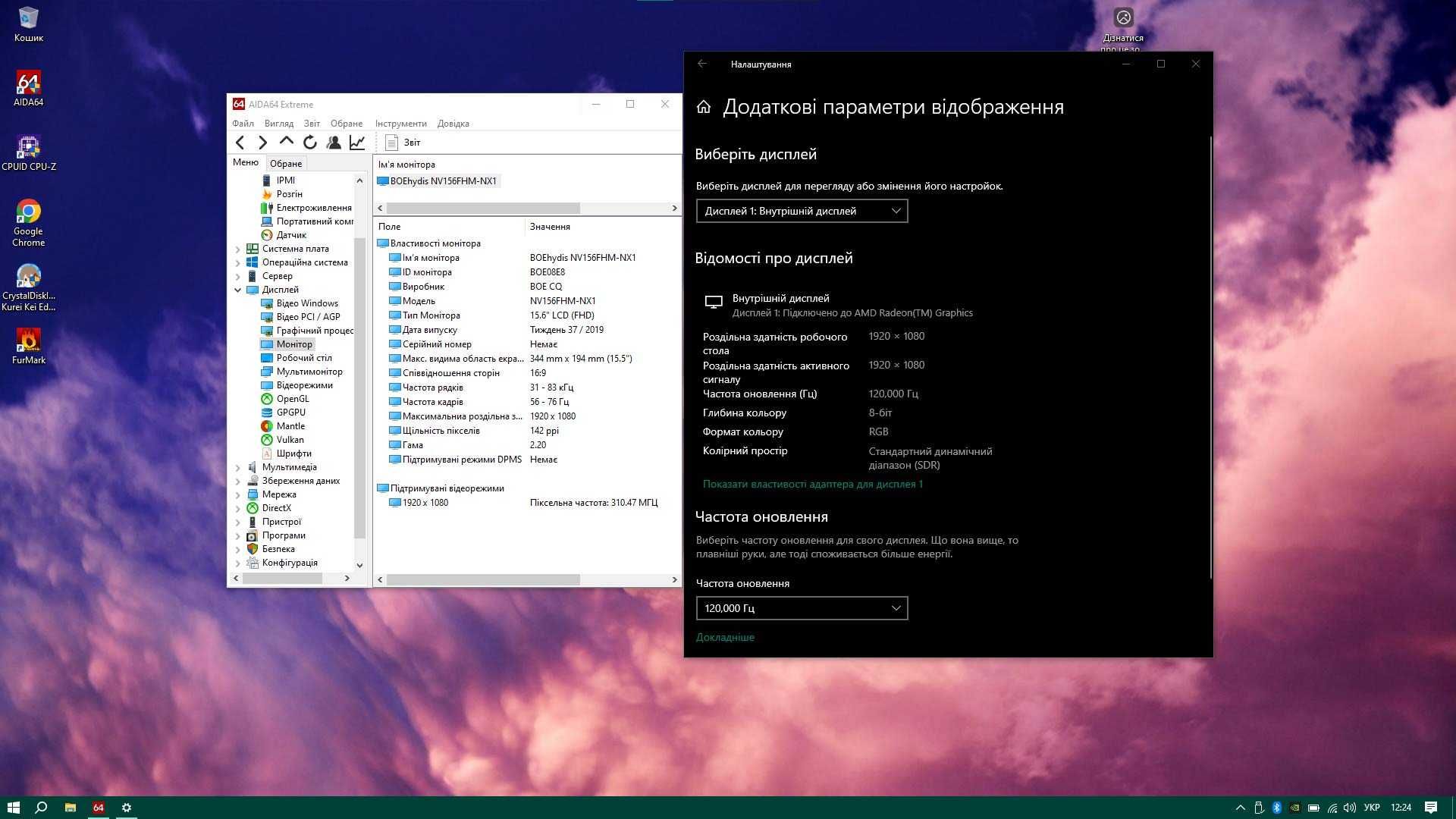Open the Вигляд menu in AIDA64
1456x819 pixels.
point(278,124)
